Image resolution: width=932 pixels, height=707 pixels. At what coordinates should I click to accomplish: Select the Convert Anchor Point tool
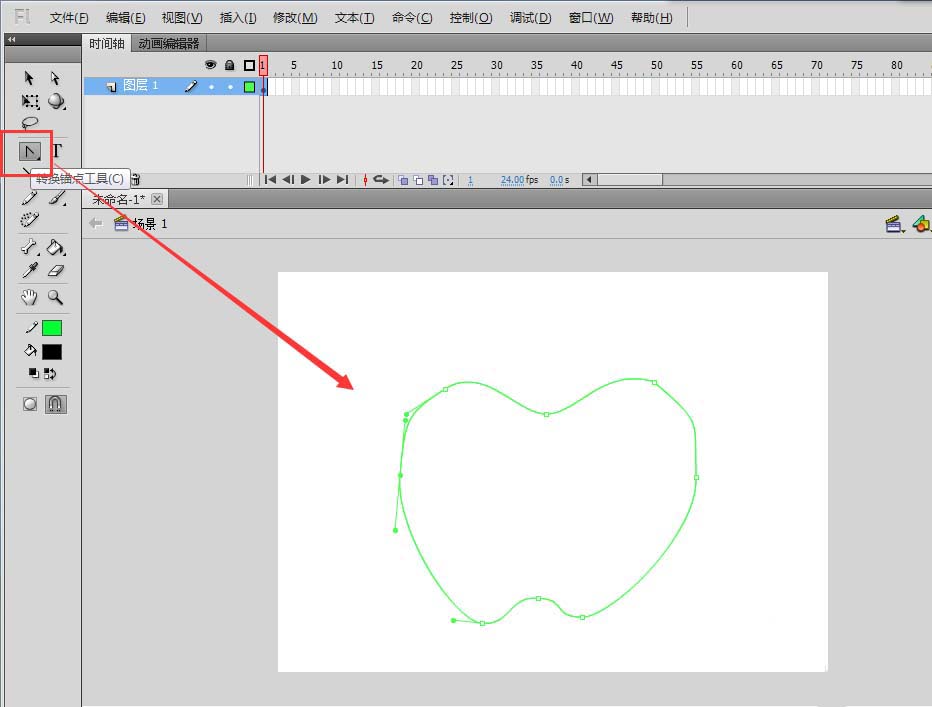click(x=30, y=152)
